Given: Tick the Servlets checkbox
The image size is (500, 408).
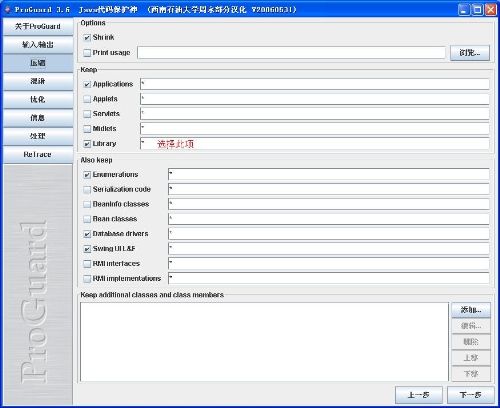Looking at the screenshot, I should (87, 114).
